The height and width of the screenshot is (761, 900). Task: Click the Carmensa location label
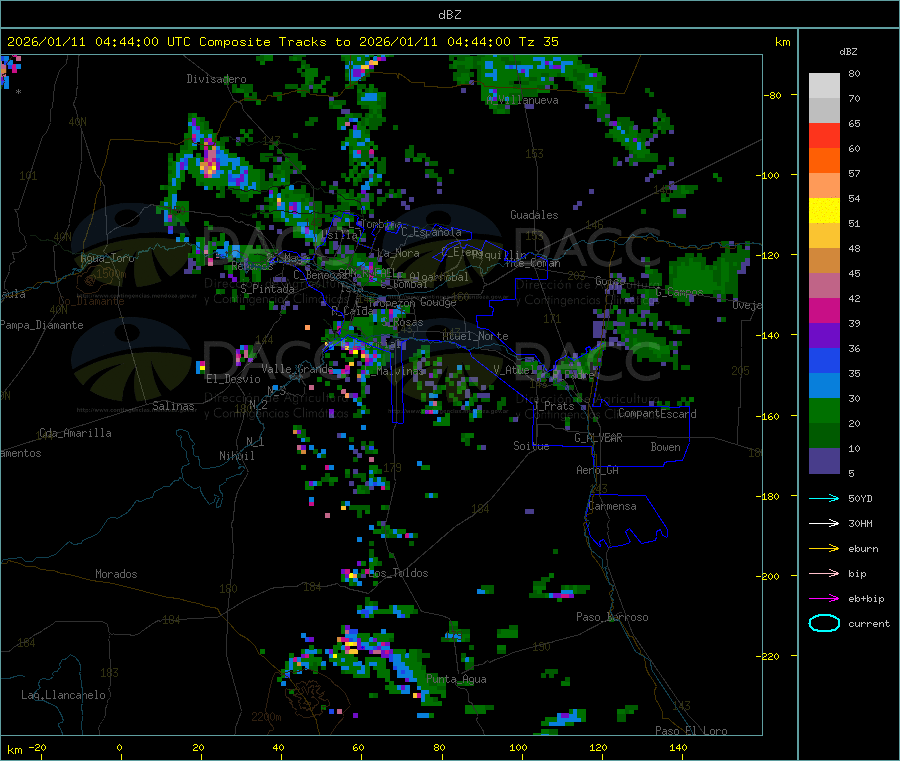(612, 506)
